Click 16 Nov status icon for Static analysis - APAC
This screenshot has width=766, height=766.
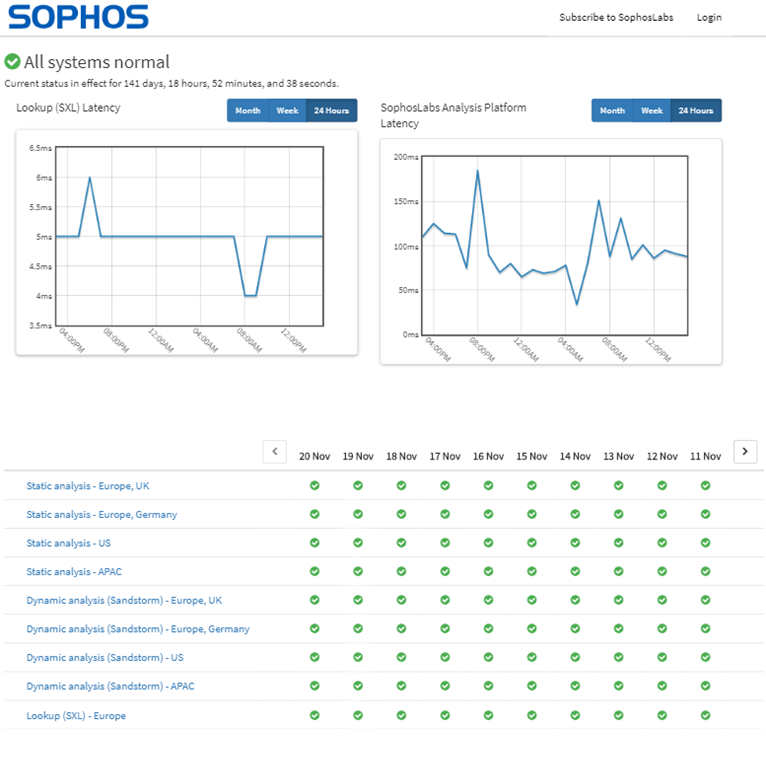click(x=489, y=571)
